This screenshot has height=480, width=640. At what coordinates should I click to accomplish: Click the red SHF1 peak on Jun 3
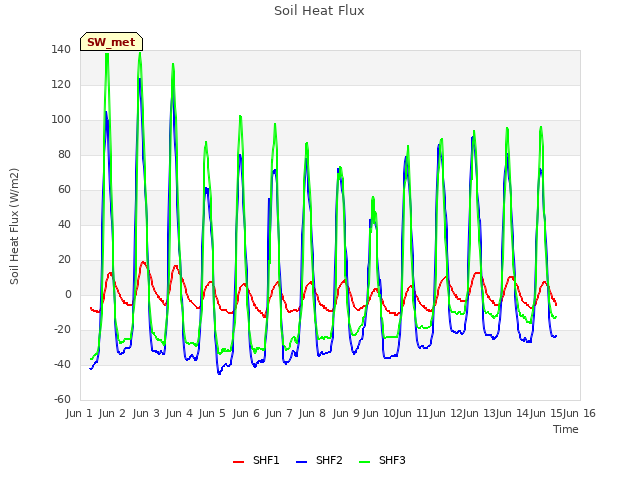click(x=143, y=262)
